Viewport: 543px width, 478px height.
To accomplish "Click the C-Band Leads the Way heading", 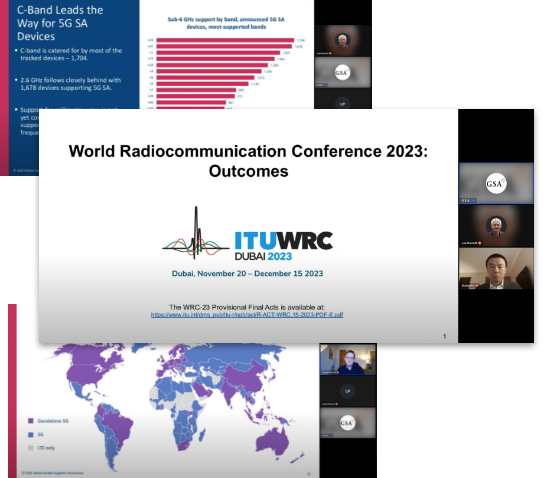I will [60, 23].
